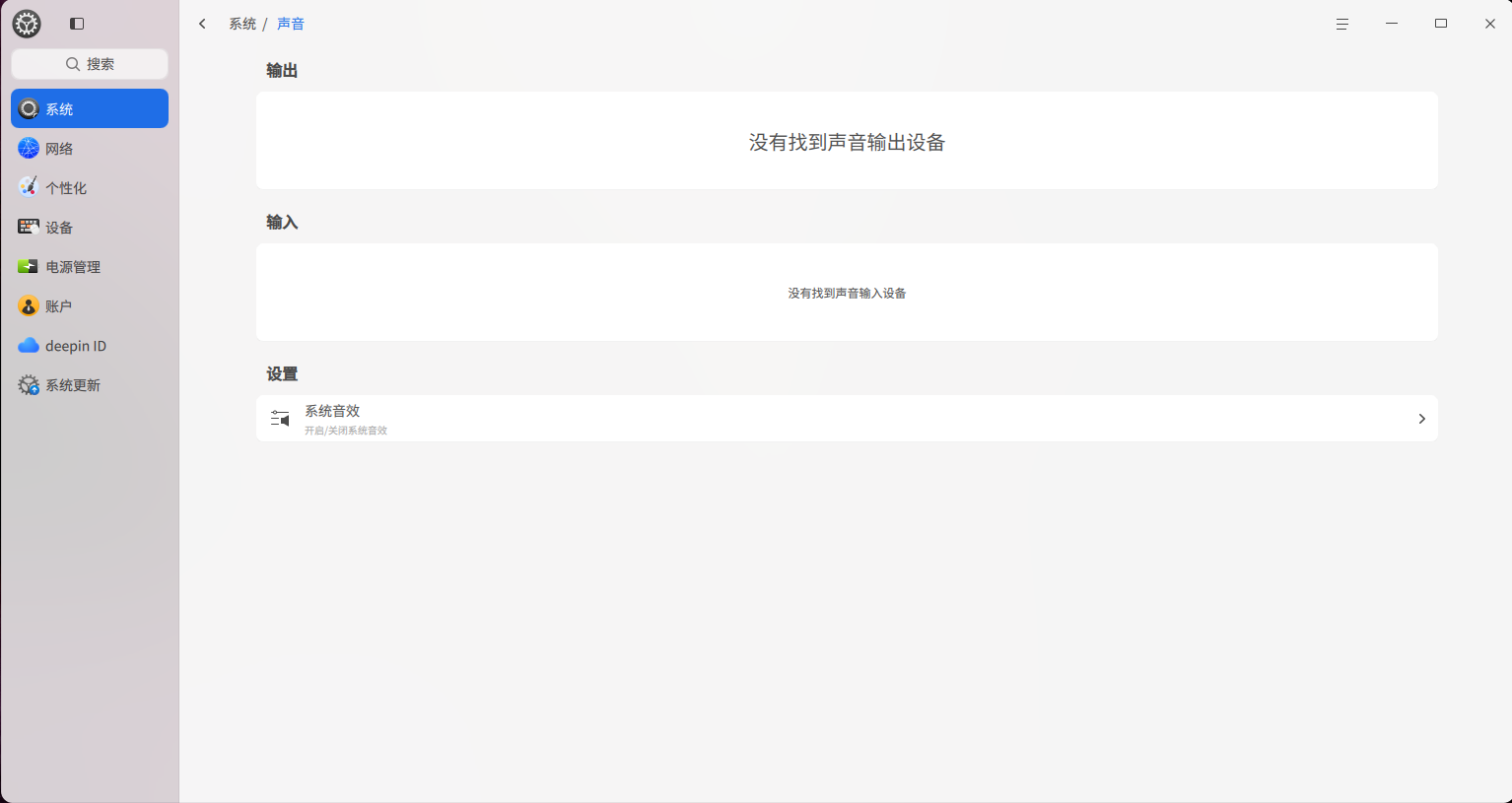Viewport: 1512px width, 803px height.
Task: Click 声音 in the breadcrumb navigation
Action: pyautogui.click(x=292, y=23)
